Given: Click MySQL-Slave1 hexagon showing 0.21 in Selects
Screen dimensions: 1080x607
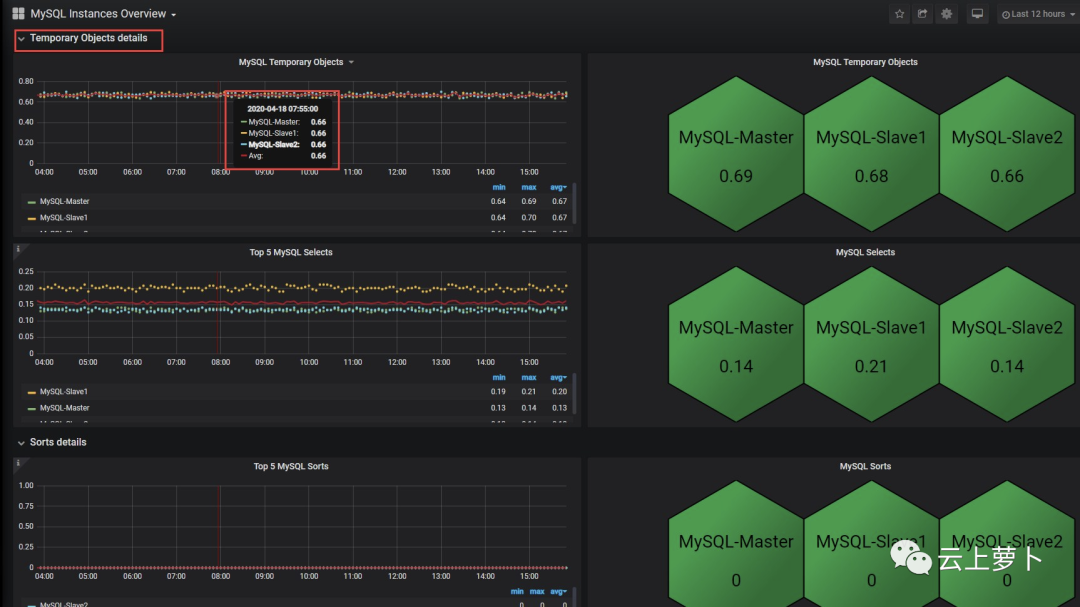Looking at the screenshot, I should click(871, 344).
